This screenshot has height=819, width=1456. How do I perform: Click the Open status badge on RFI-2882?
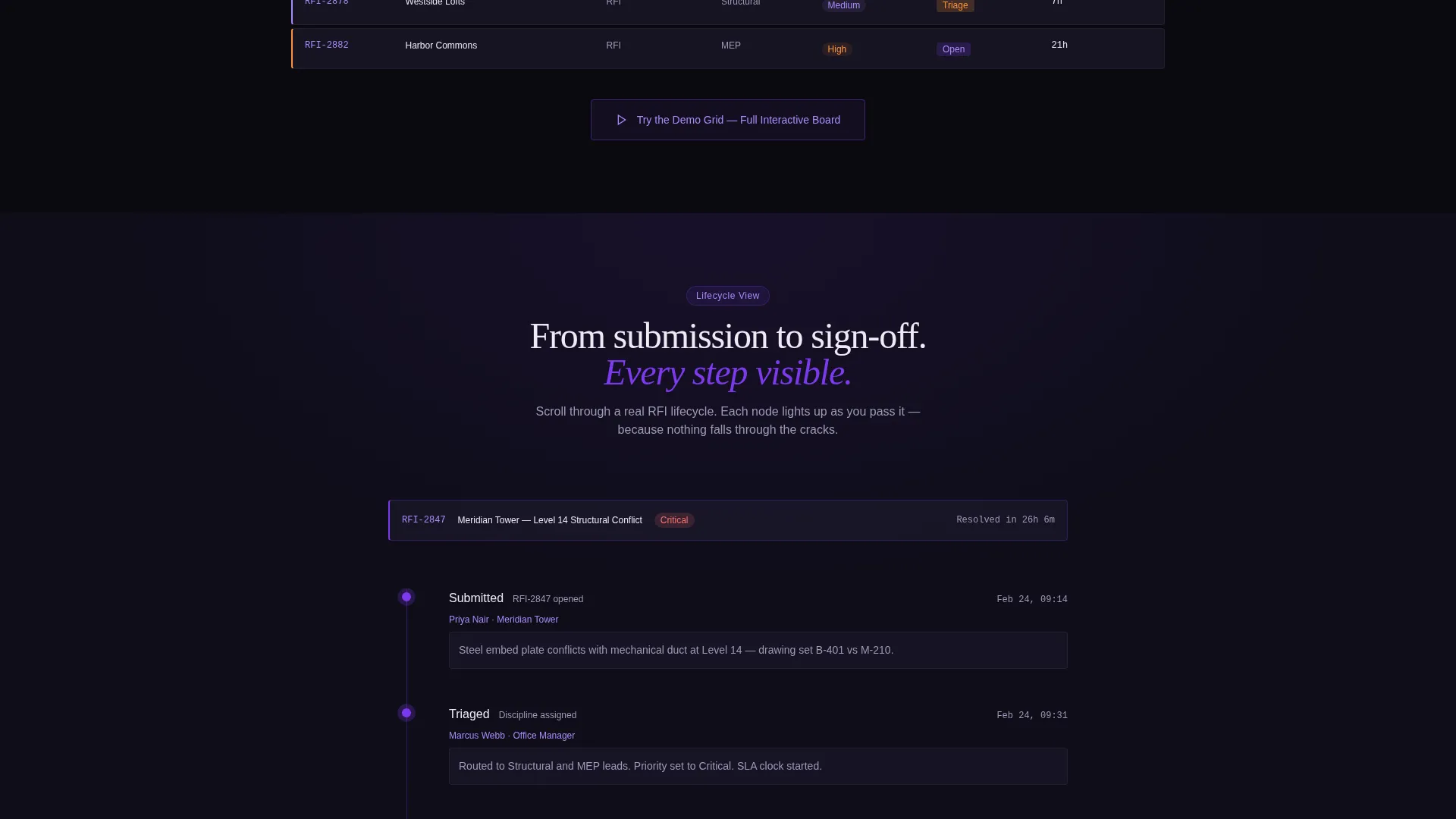pos(953,49)
